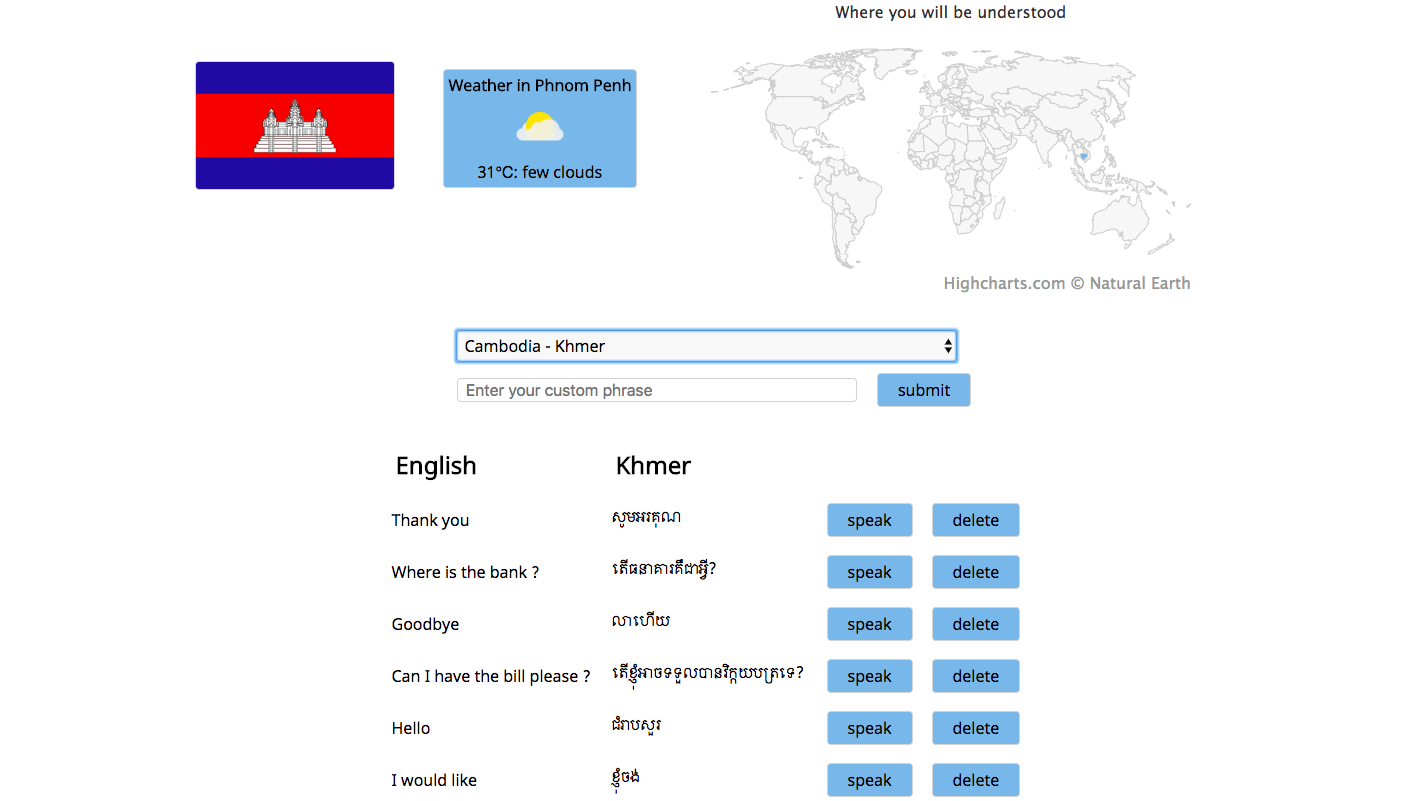Click the 31°C: few clouds temperature text

click(x=540, y=172)
